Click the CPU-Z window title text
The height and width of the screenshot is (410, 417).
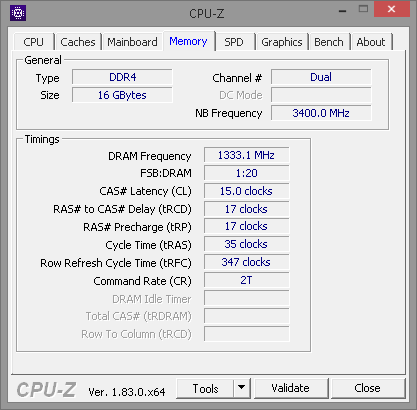[x=207, y=14]
